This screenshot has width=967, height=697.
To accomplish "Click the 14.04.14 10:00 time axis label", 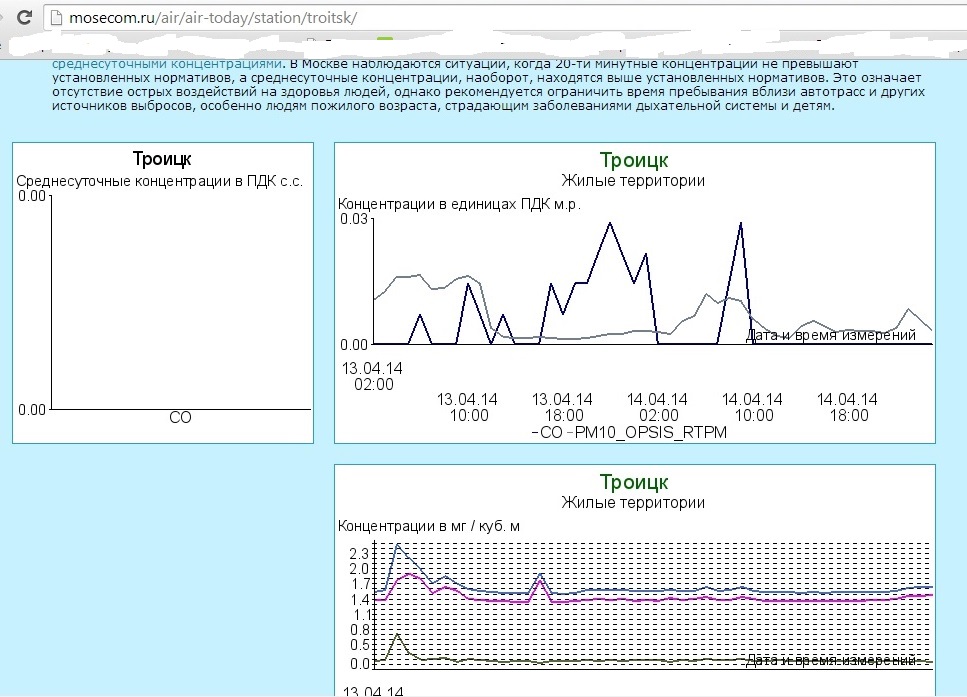I will coord(753,407).
